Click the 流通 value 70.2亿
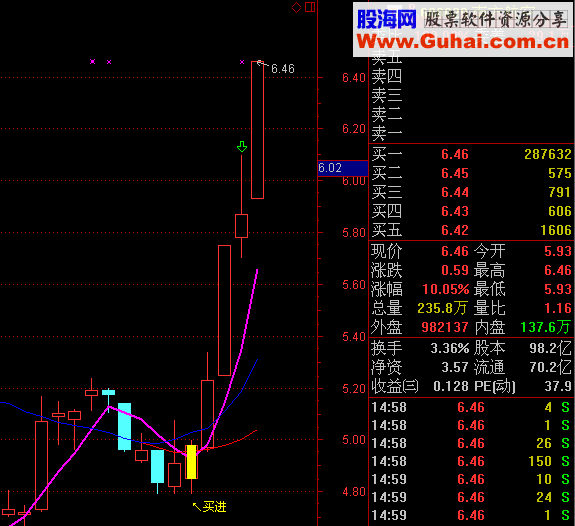The image size is (575, 526). (x=550, y=368)
